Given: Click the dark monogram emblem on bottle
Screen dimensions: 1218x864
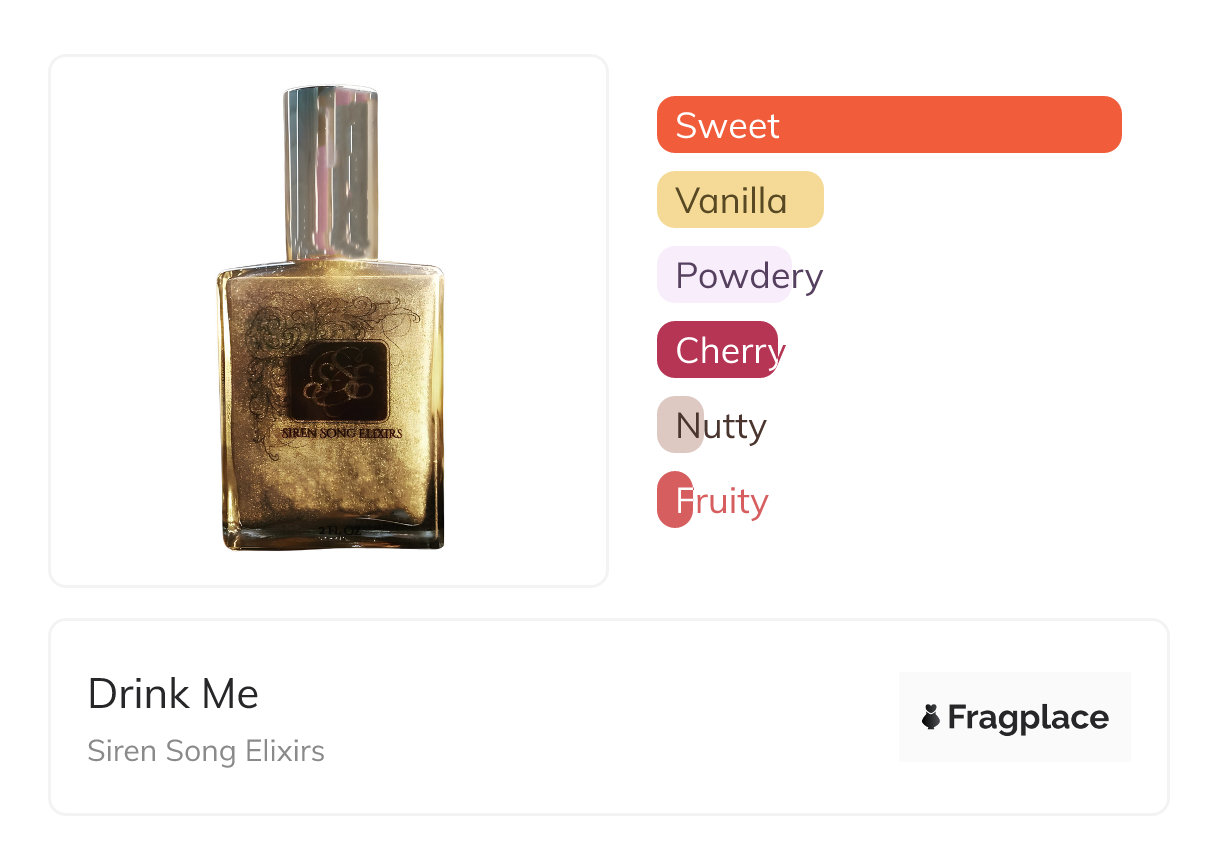Looking at the screenshot, I should click(x=338, y=382).
